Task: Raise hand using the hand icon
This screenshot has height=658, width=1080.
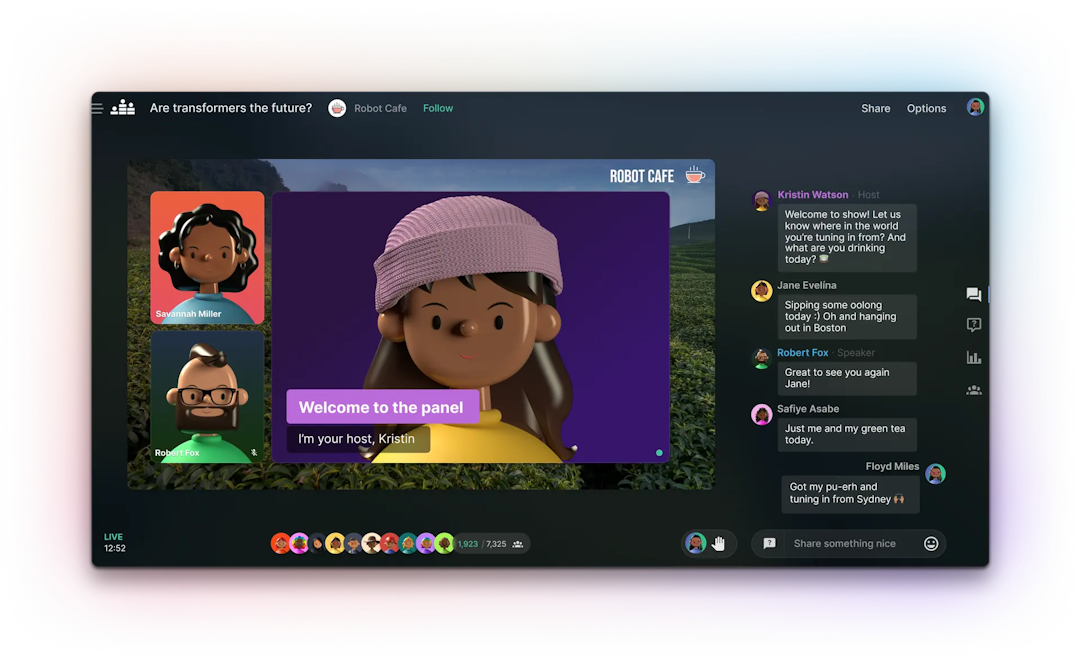Action: pyautogui.click(x=718, y=544)
